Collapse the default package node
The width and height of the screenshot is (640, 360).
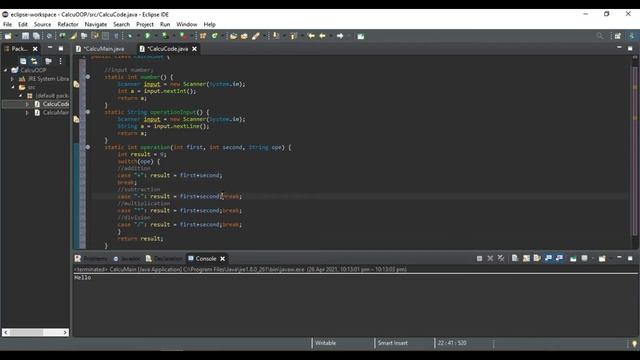[20, 96]
